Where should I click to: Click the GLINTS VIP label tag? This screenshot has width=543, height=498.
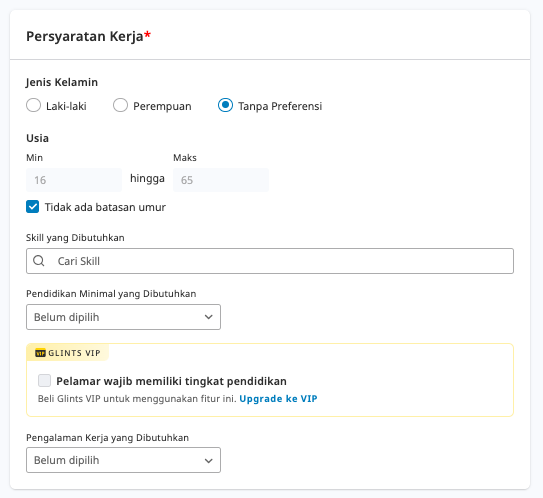pyautogui.click(x=68, y=353)
